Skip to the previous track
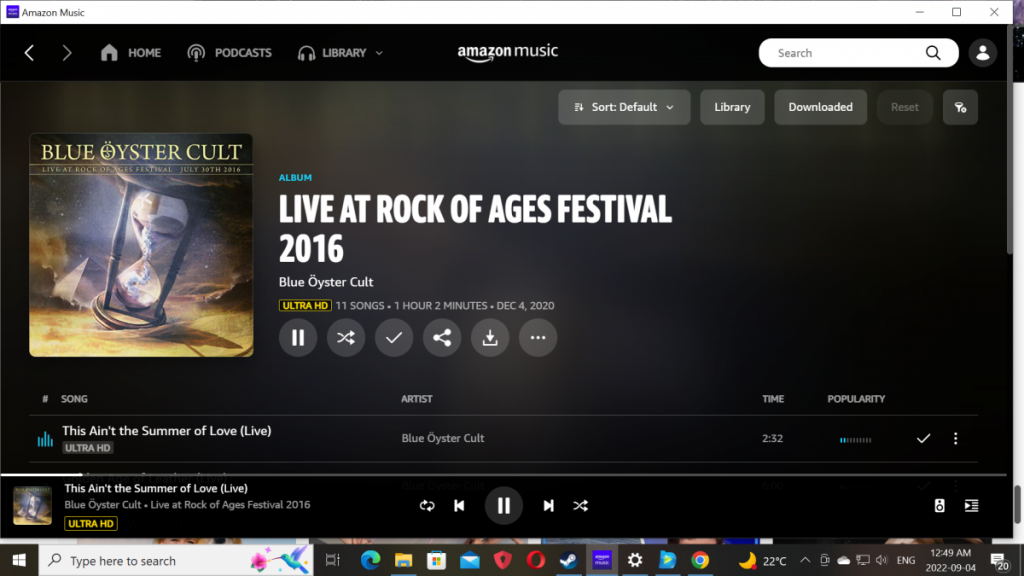The width and height of the screenshot is (1024, 576). tap(459, 505)
